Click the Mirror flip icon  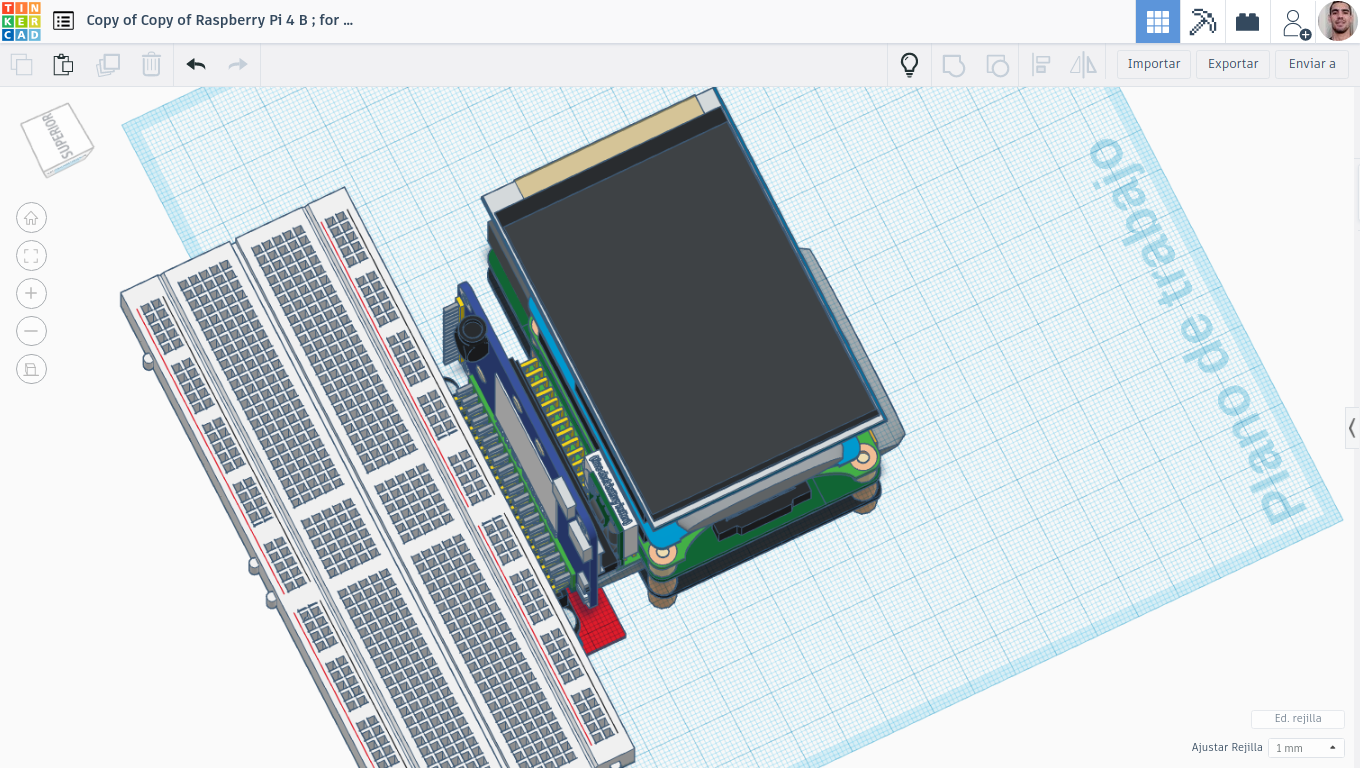pyautogui.click(x=1083, y=65)
